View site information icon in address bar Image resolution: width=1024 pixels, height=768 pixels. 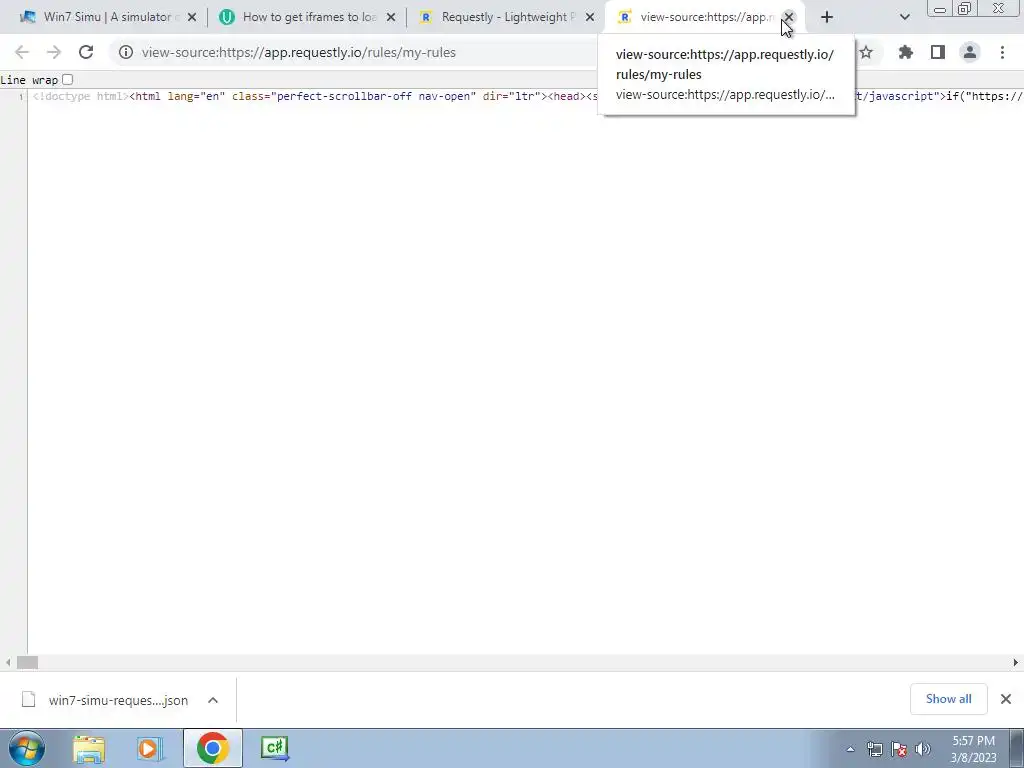pyautogui.click(x=125, y=52)
